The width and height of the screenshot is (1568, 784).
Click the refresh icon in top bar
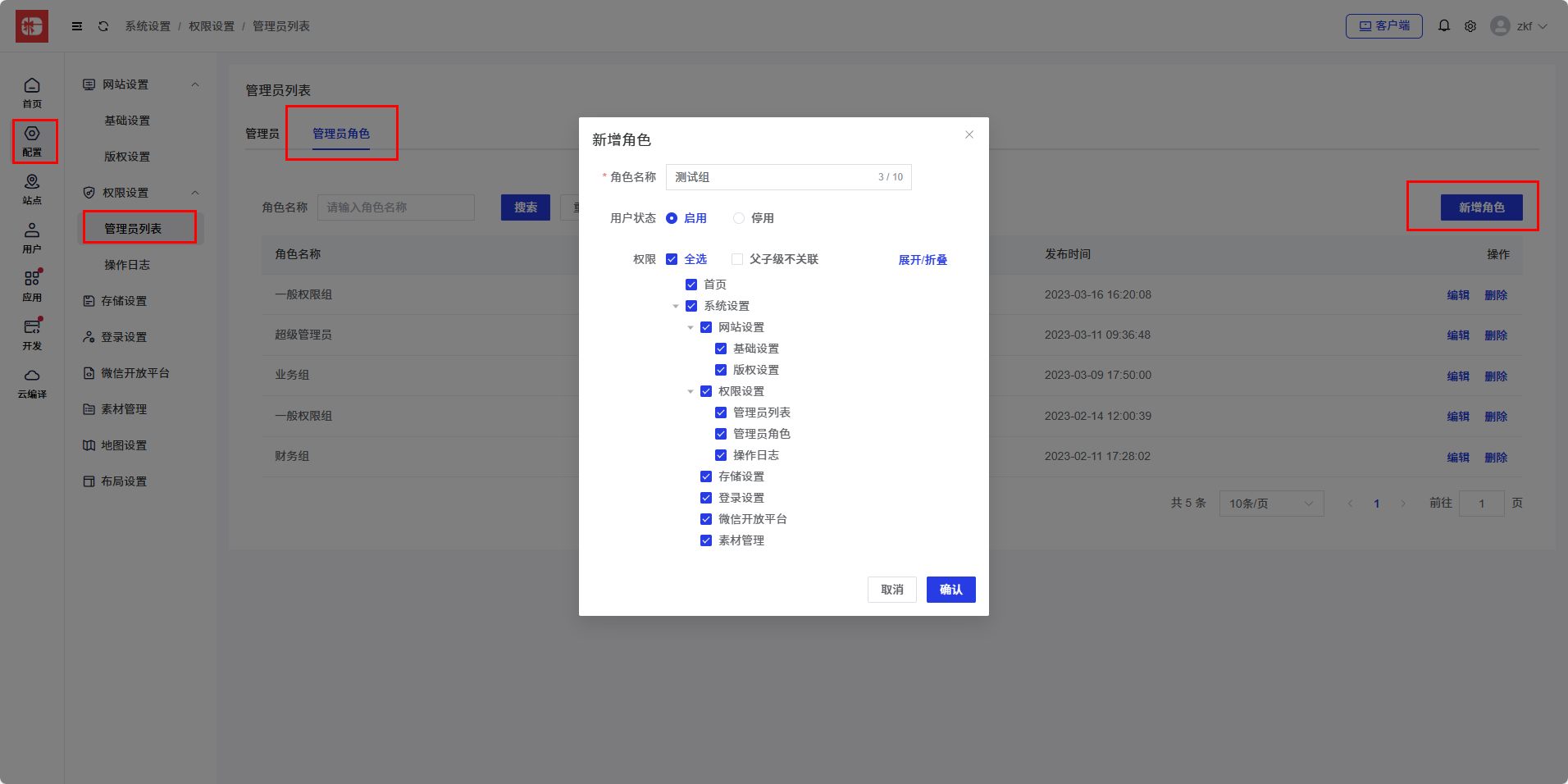[103, 26]
